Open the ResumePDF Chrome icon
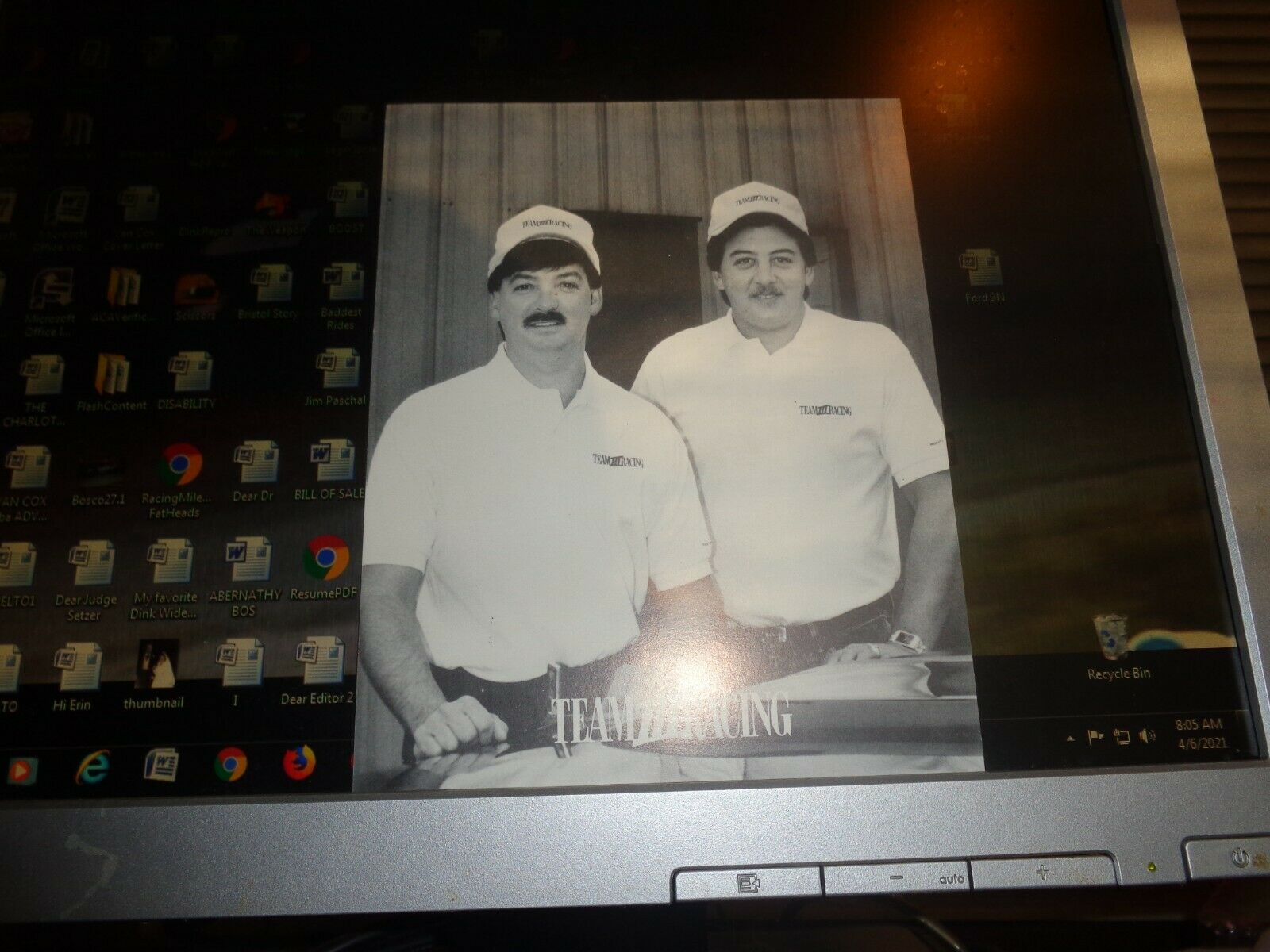The width and height of the screenshot is (1270, 952). click(x=325, y=569)
